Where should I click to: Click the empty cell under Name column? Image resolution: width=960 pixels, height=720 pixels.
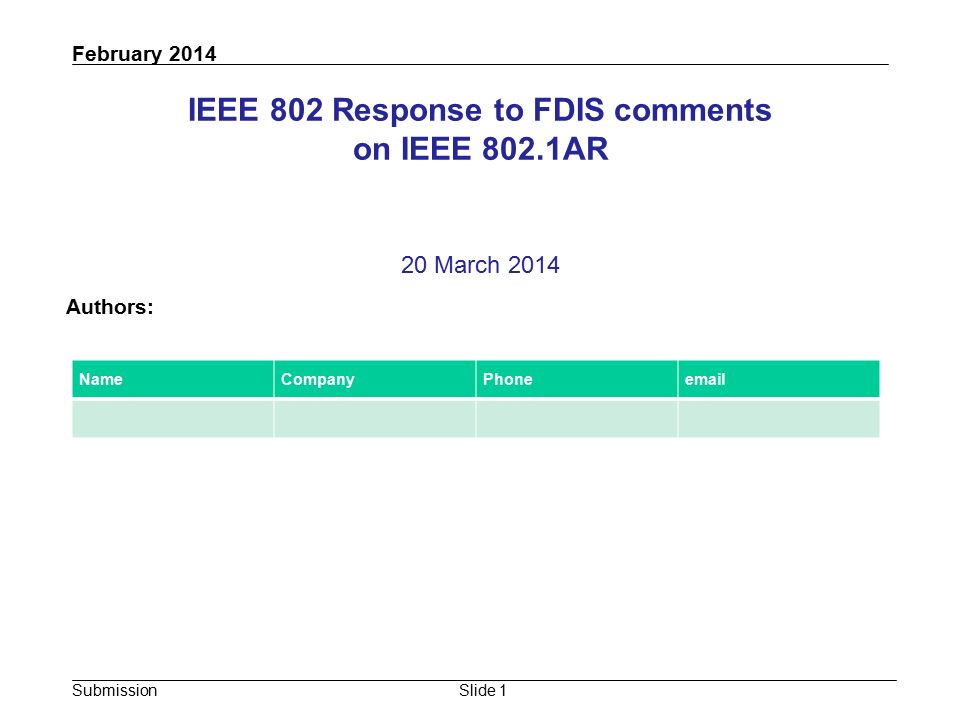(x=173, y=419)
